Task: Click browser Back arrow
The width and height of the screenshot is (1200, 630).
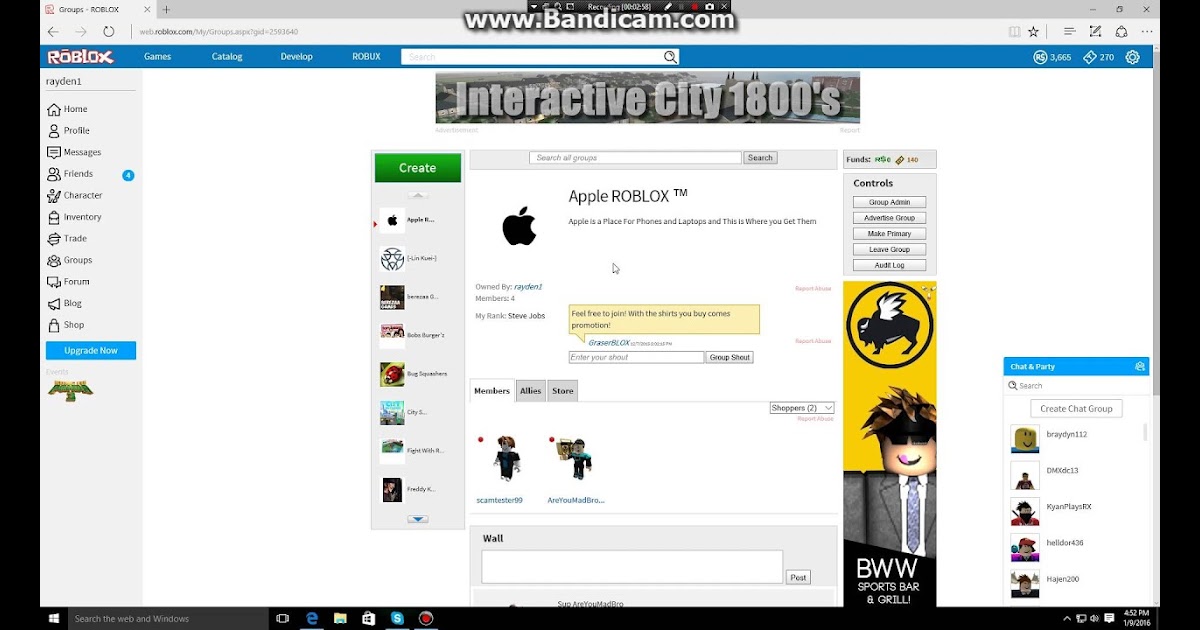Action: (54, 31)
